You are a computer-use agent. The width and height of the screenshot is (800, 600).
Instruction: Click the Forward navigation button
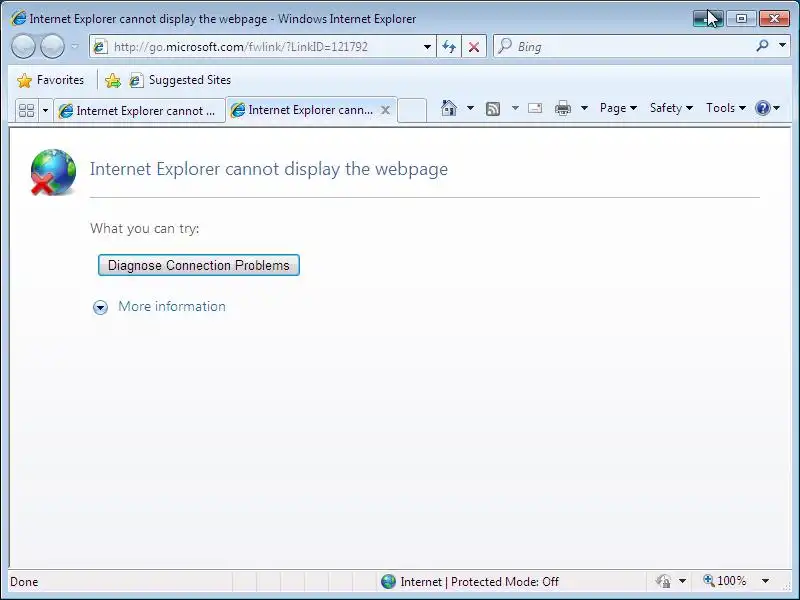(52, 46)
